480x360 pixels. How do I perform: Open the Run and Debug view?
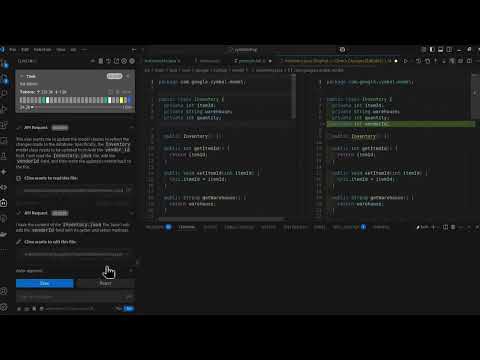[x=4, y=109]
